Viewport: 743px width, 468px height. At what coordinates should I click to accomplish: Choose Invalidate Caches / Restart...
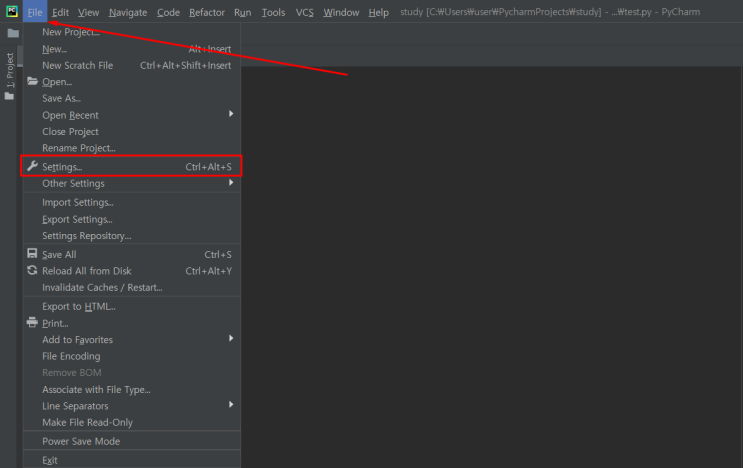pos(132,288)
